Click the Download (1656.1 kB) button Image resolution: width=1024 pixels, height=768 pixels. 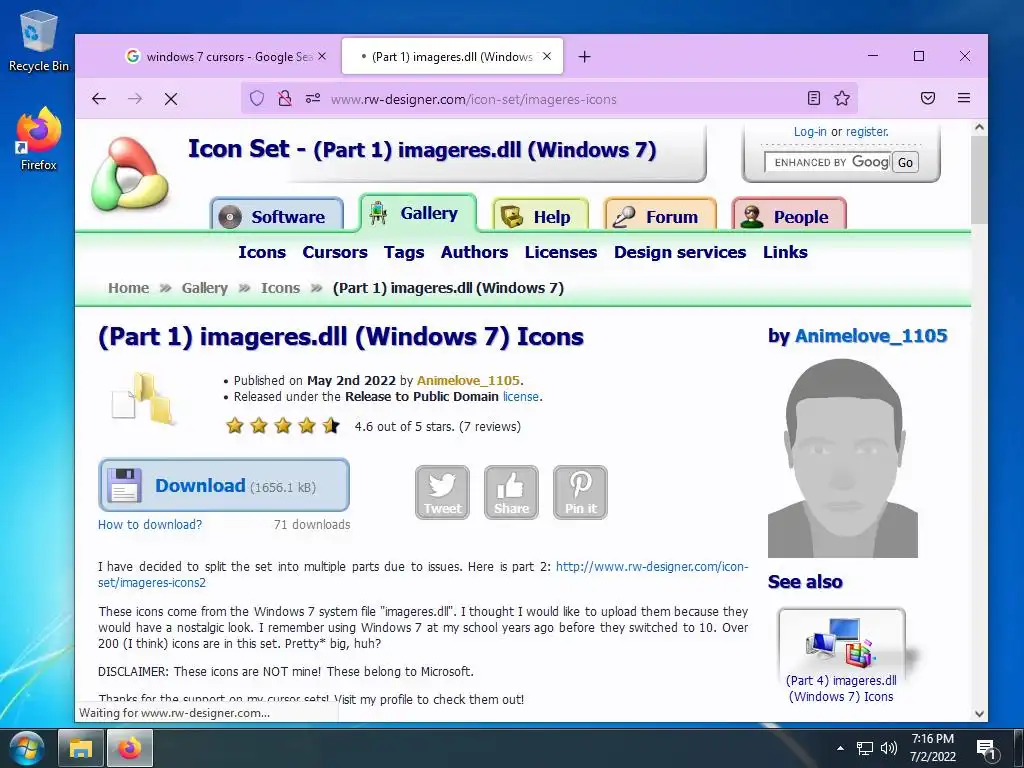224,485
